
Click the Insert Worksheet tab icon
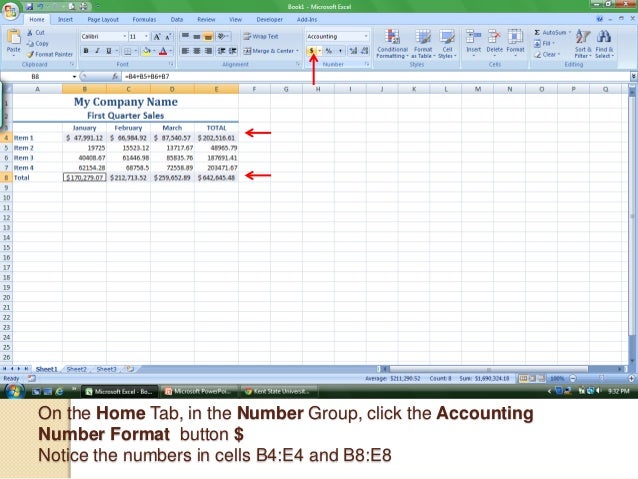click(x=130, y=369)
